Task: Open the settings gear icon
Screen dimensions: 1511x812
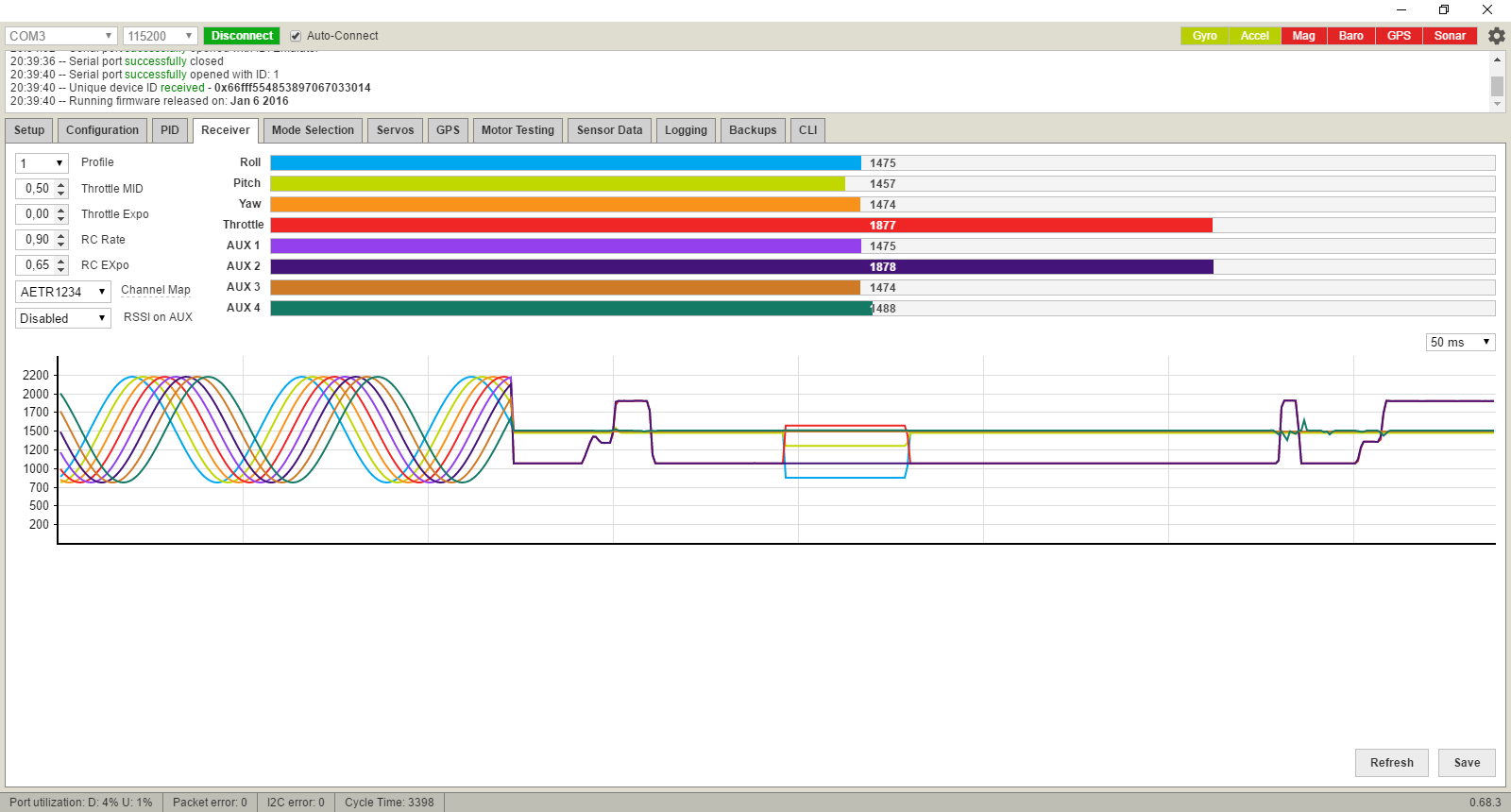Action: (x=1497, y=36)
